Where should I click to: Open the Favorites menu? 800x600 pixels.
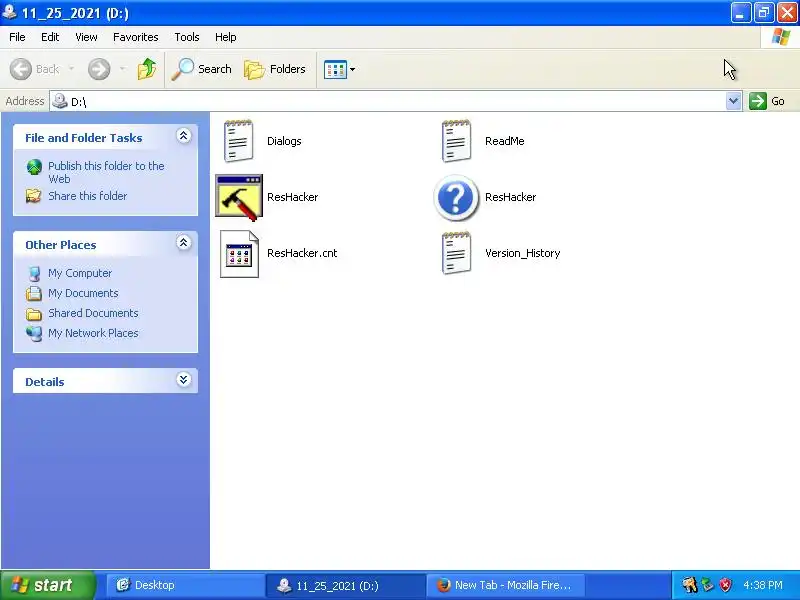(136, 37)
